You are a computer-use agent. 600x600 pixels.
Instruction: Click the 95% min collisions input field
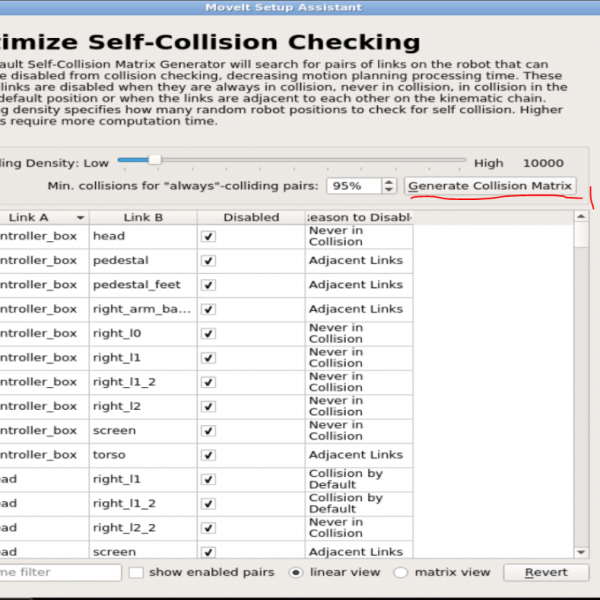click(354, 186)
